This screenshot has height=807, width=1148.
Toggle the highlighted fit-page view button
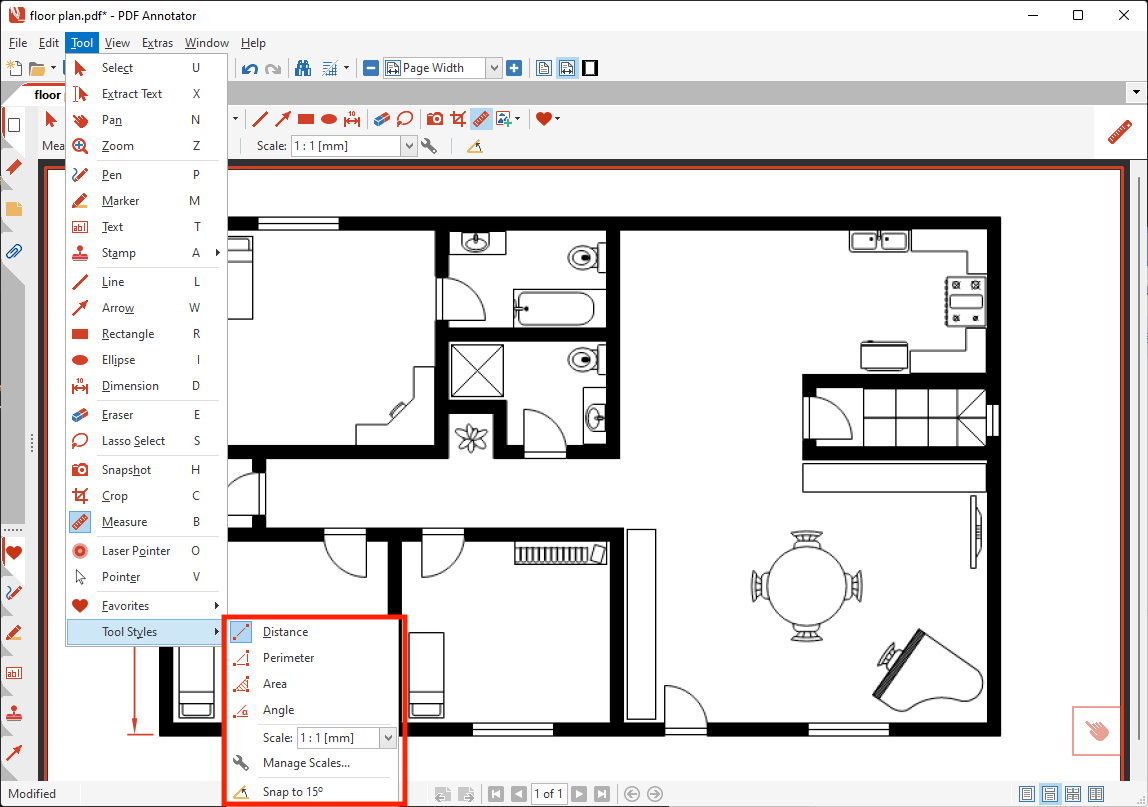[x=567, y=67]
